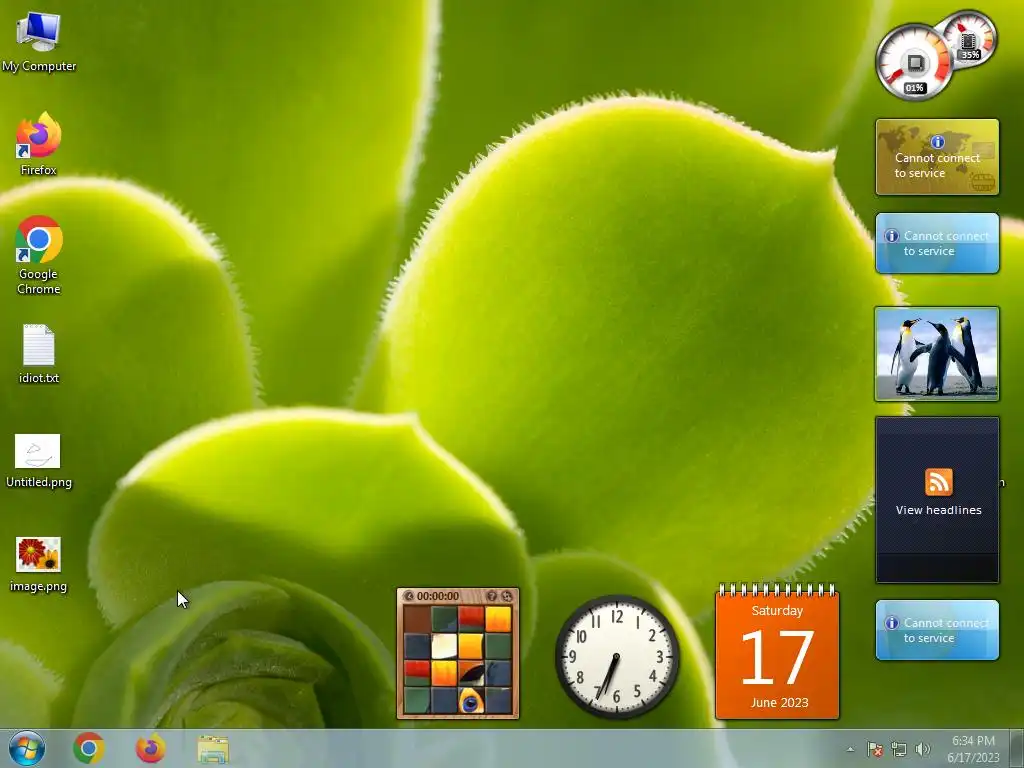Select the image.png flower thumbnail icon
Viewport: 1024px width, 768px height.
(x=39, y=564)
